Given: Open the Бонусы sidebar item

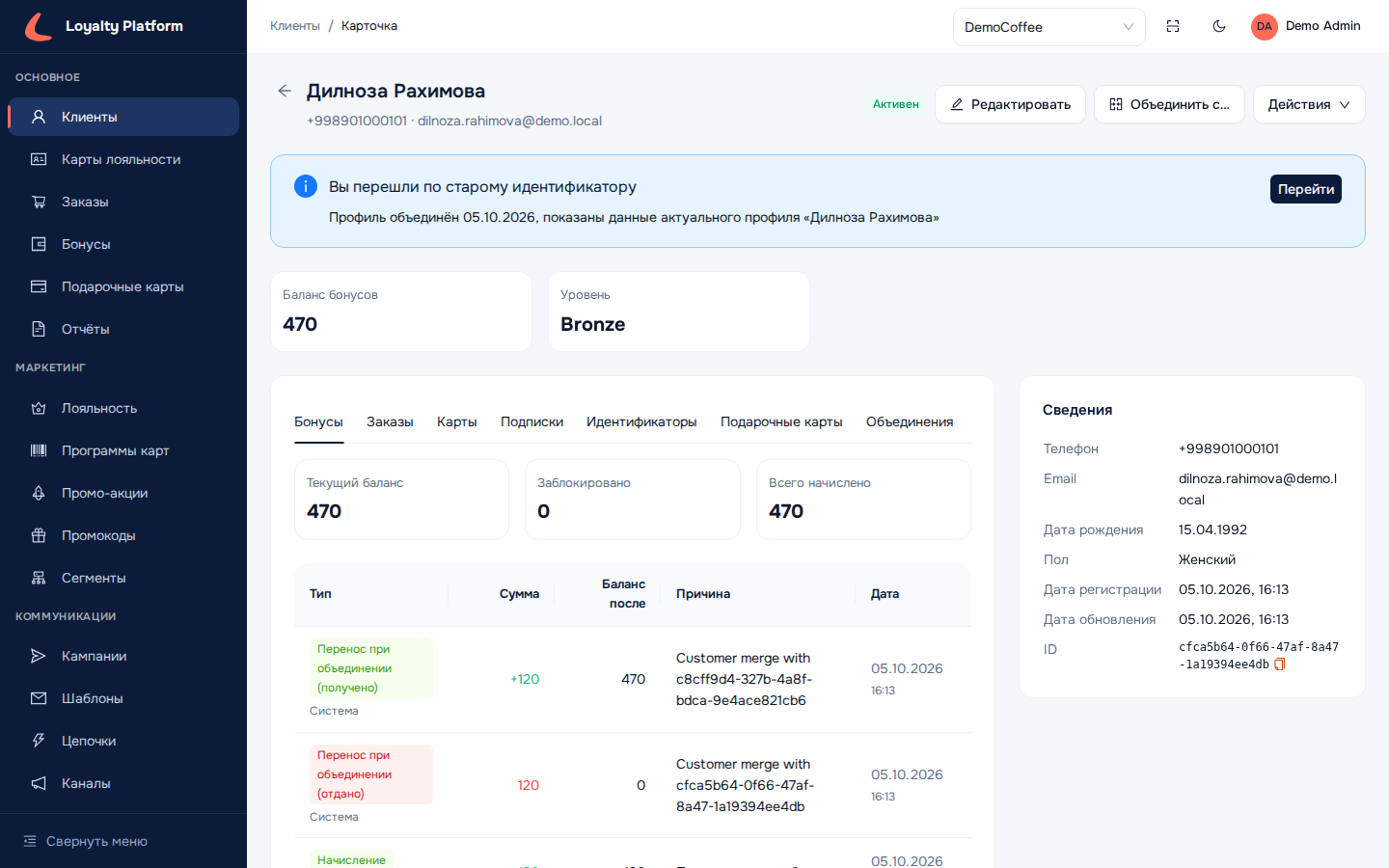Looking at the screenshot, I should [x=123, y=244].
